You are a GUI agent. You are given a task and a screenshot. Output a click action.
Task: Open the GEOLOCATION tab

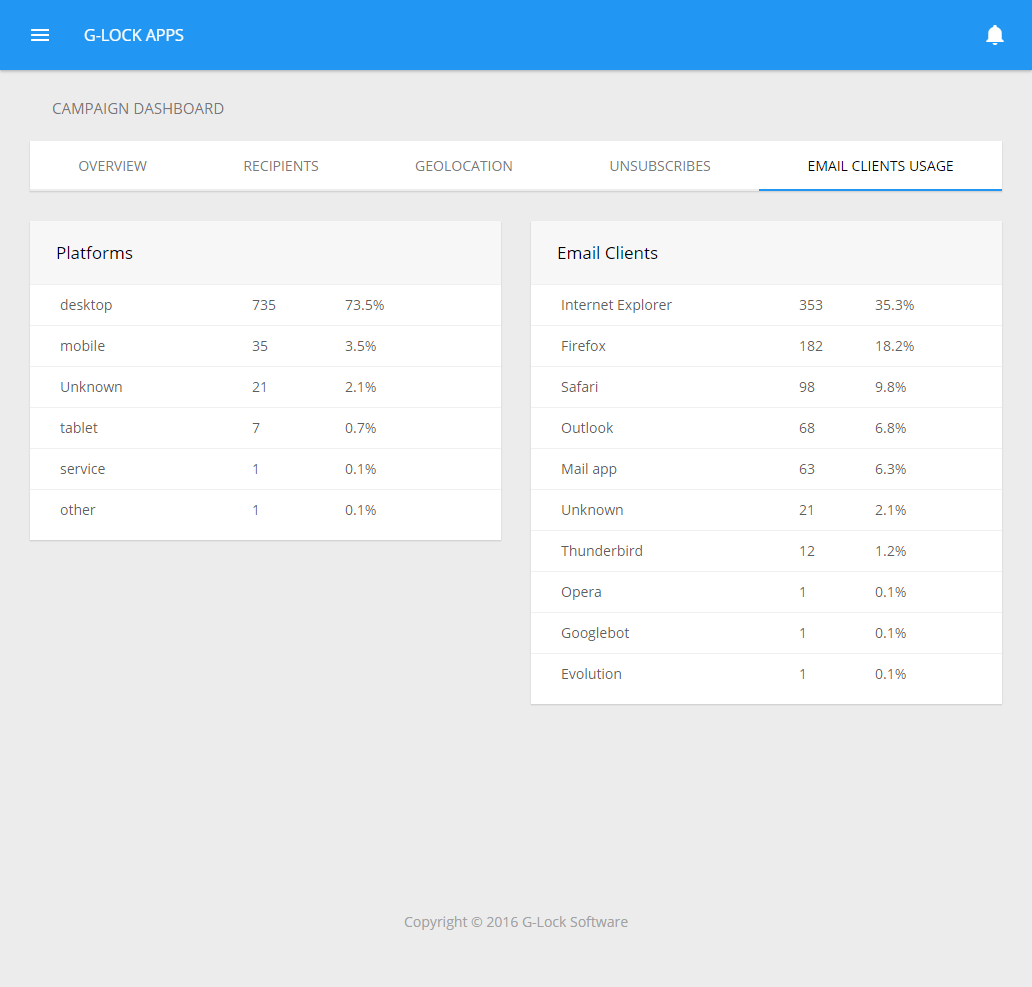click(x=463, y=166)
